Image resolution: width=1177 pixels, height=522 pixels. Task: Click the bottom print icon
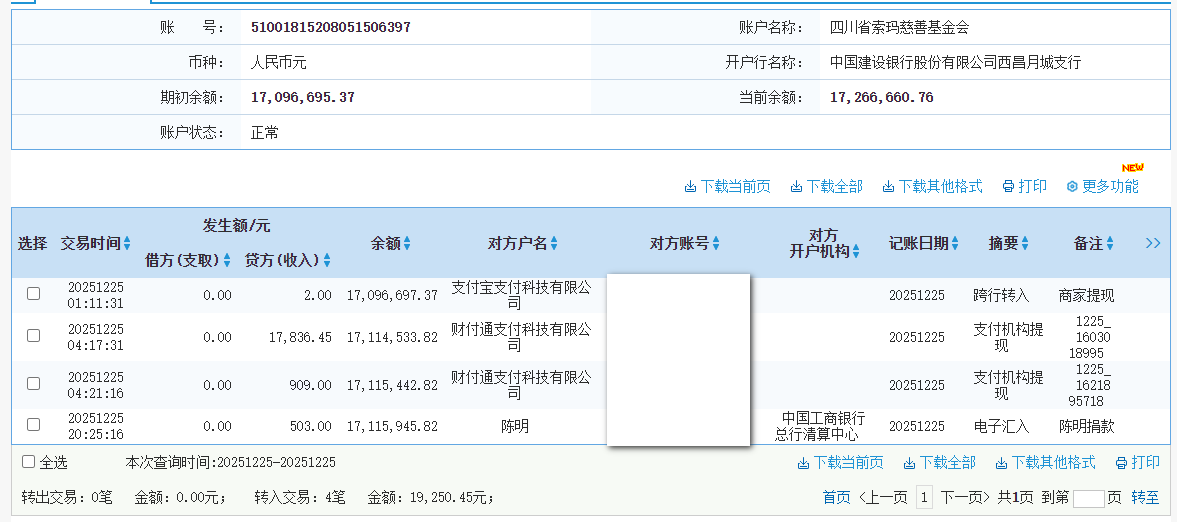click(1121, 463)
